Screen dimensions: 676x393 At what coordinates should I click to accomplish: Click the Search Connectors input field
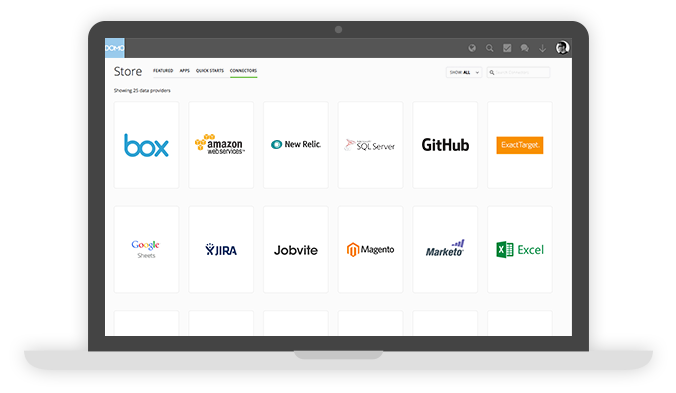(x=518, y=72)
